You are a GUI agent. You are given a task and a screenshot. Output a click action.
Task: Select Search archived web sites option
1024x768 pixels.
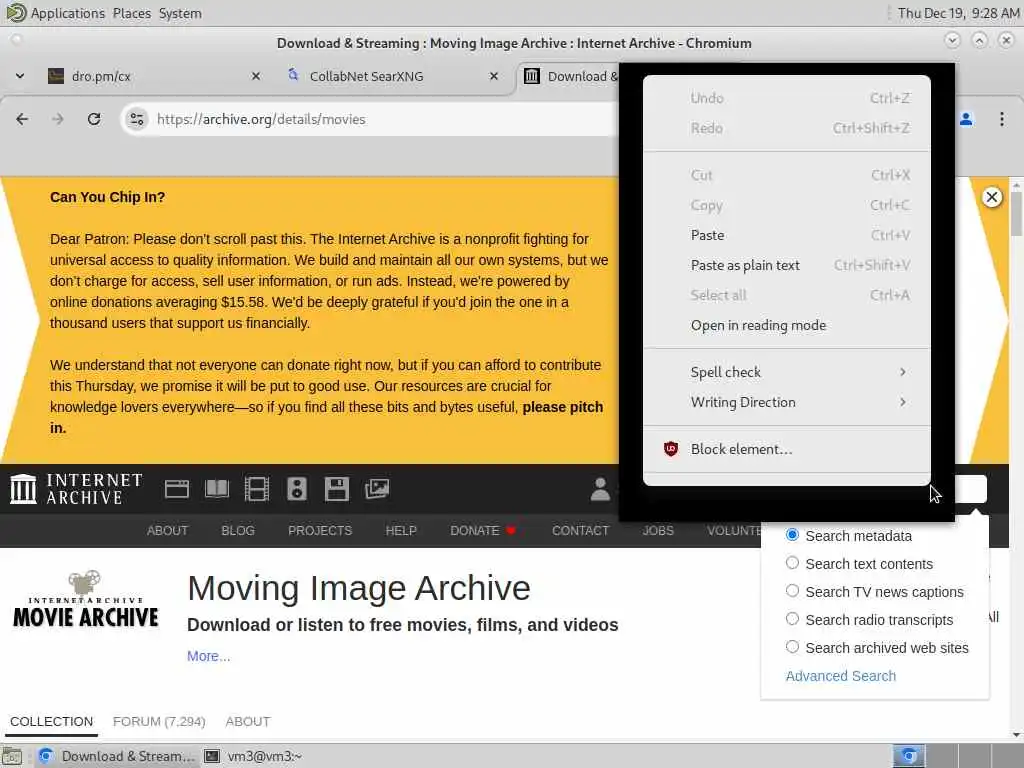tap(792, 647)
